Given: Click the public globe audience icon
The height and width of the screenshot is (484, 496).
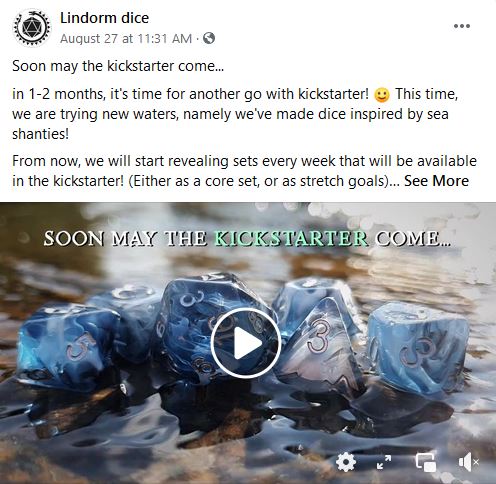Looking at the screenshot, I should (209, 38).
